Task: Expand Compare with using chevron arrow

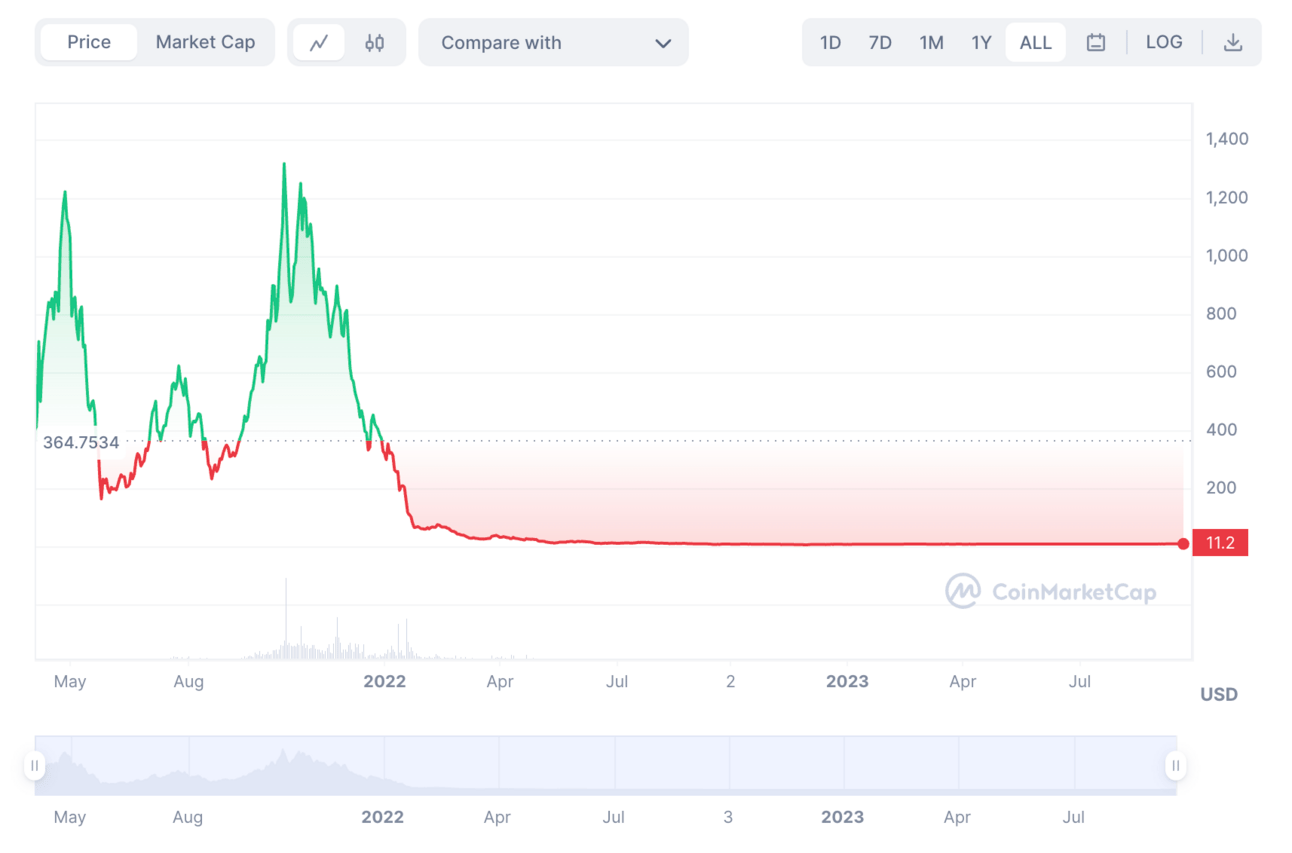Action: tap(662, 43)
